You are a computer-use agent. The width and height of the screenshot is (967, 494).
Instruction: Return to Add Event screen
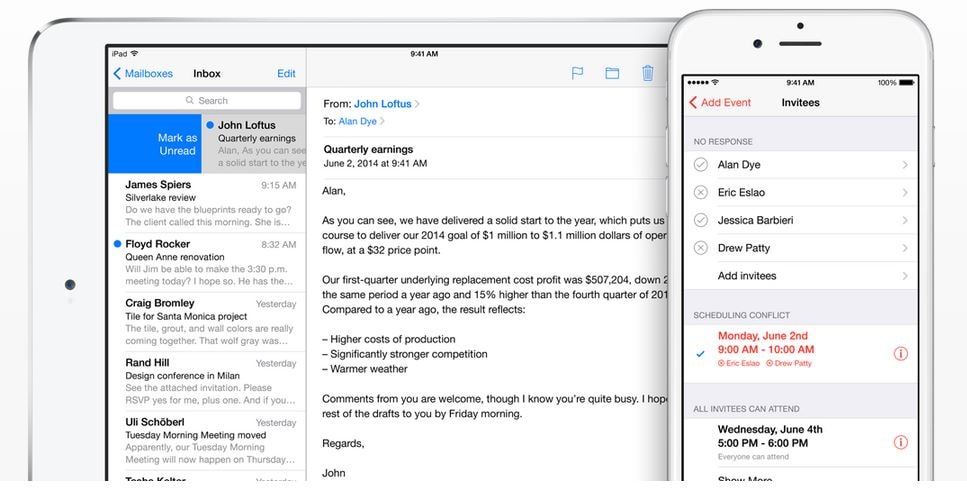[720, 103]
